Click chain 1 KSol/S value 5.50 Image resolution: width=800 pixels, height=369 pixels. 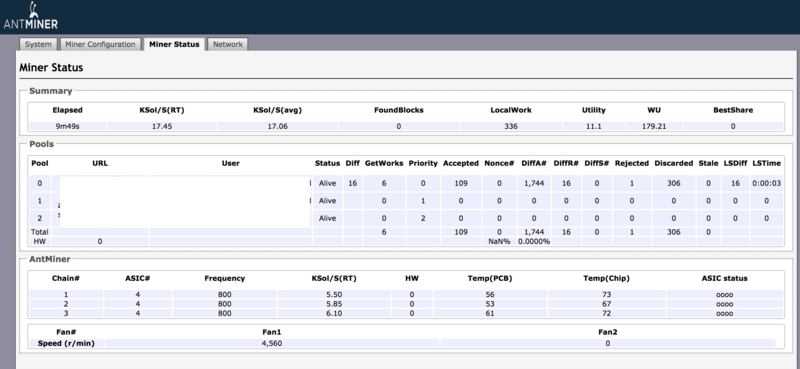(x=334, y=294)
